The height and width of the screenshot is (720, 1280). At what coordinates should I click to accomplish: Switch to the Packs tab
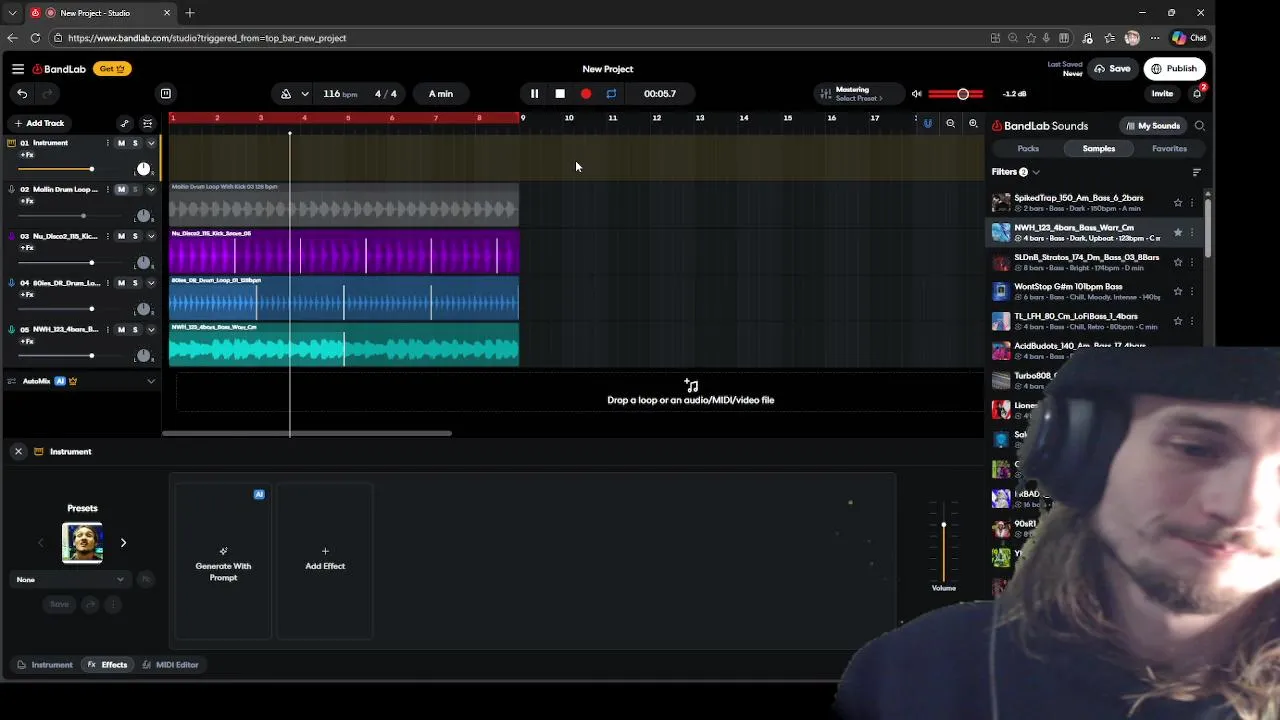[1028, 149]
